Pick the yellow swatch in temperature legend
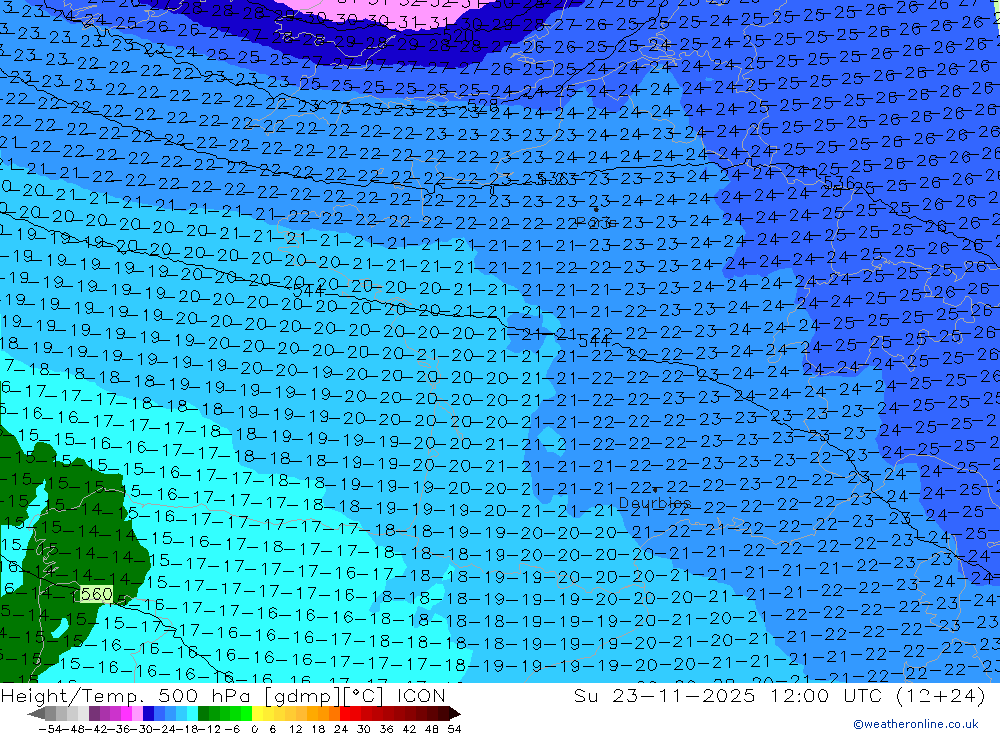 coord(258,713)
